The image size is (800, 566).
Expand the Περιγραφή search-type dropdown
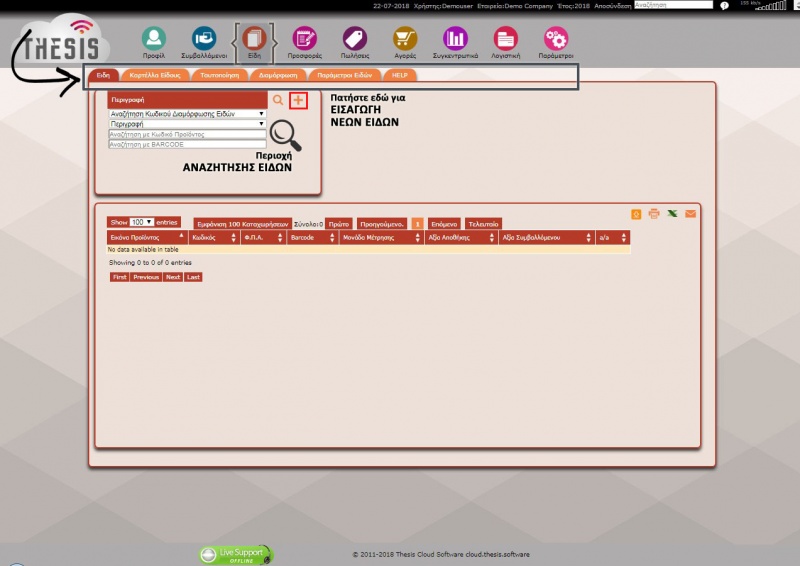coord(187,124)
